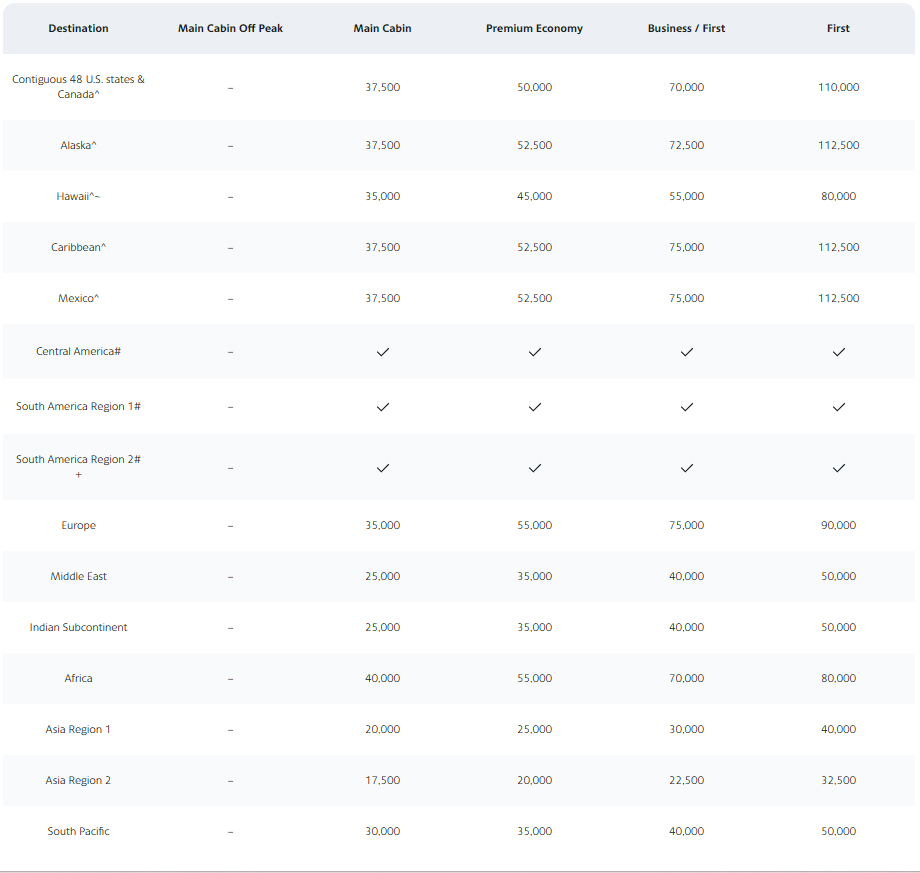Click Central America Premium Economy checkmark
This screenshot has height=873, width=920.
(x=535, y=352)
